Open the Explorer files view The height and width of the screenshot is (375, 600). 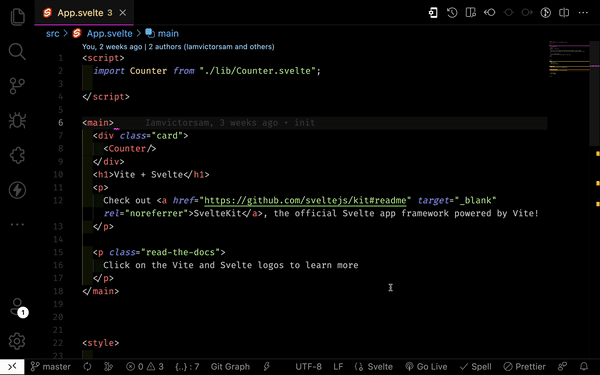pos(17,17)
